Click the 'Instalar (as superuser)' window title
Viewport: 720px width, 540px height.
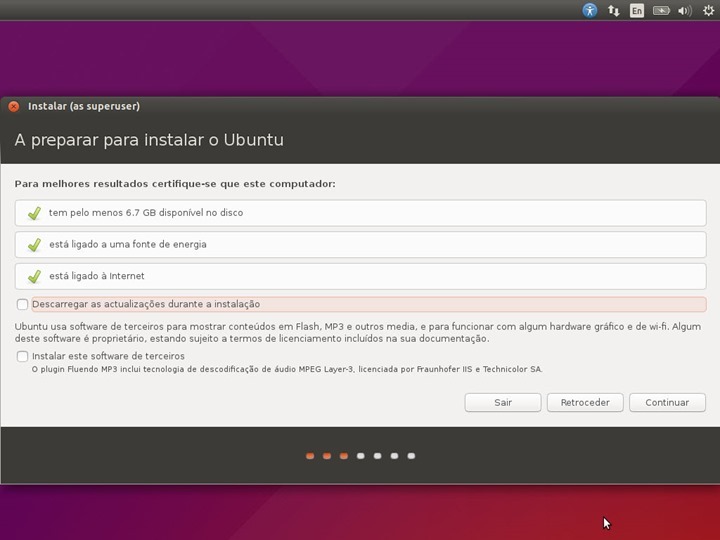pyautogui.click(x=84, y=107)
